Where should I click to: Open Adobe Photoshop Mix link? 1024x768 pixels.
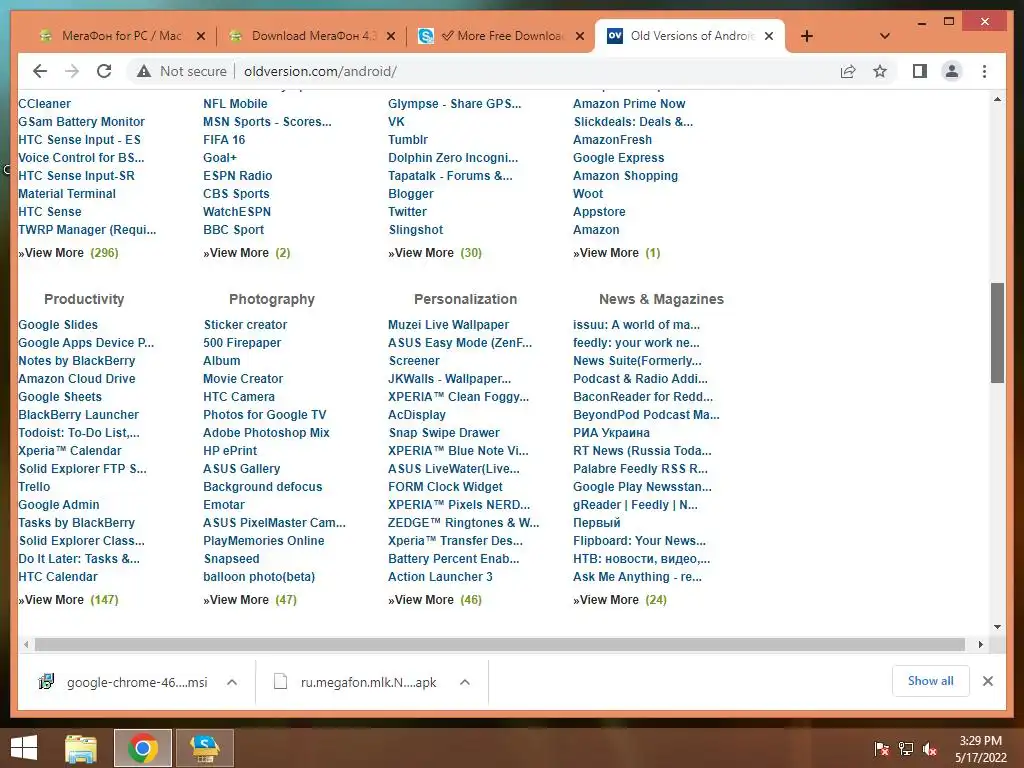click(266, 432)
